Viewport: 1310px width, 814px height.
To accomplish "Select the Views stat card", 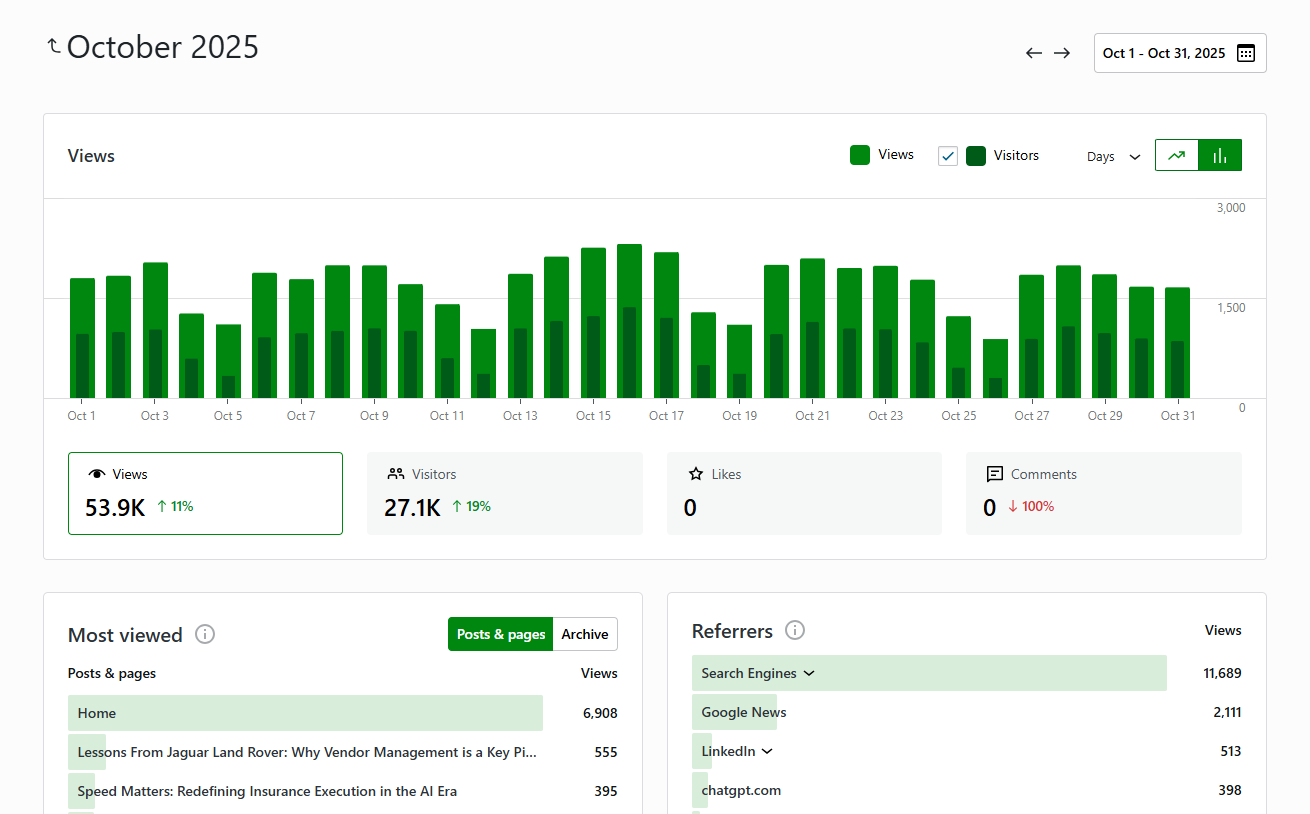I will tap(205, 493).
